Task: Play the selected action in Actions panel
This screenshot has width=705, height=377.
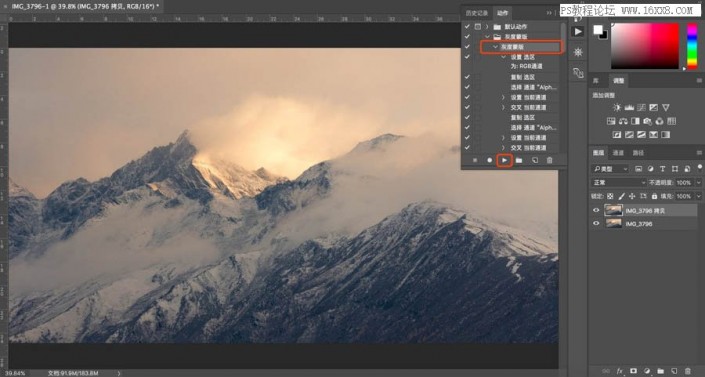Action: click(504, 160)
